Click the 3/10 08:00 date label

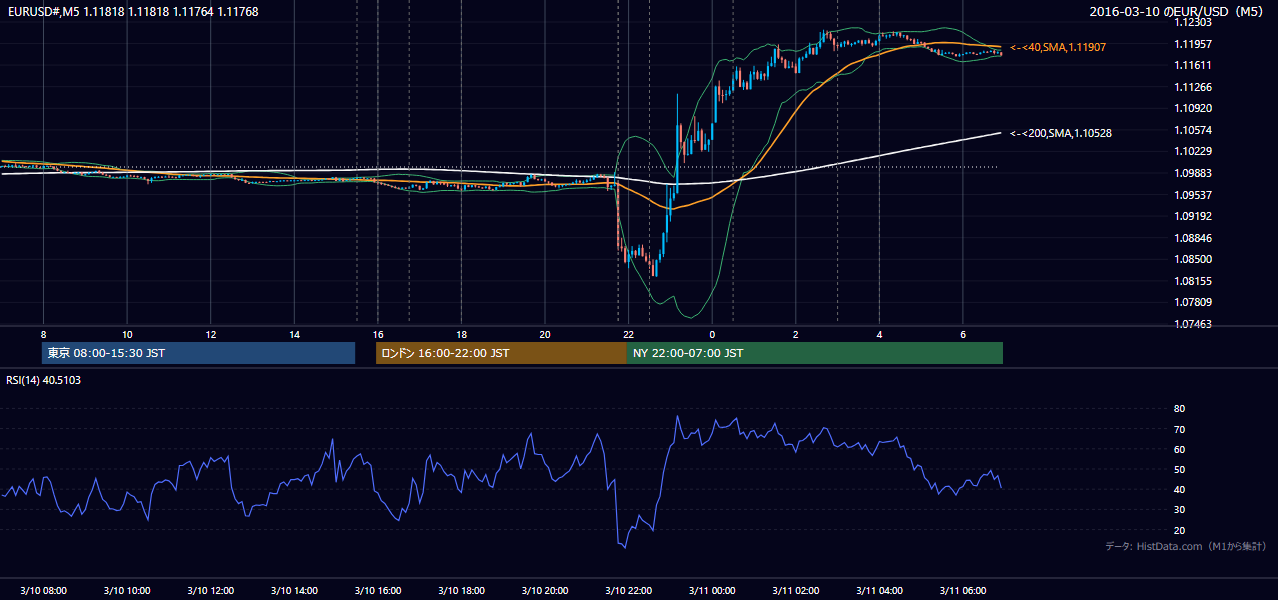point(43,590)
